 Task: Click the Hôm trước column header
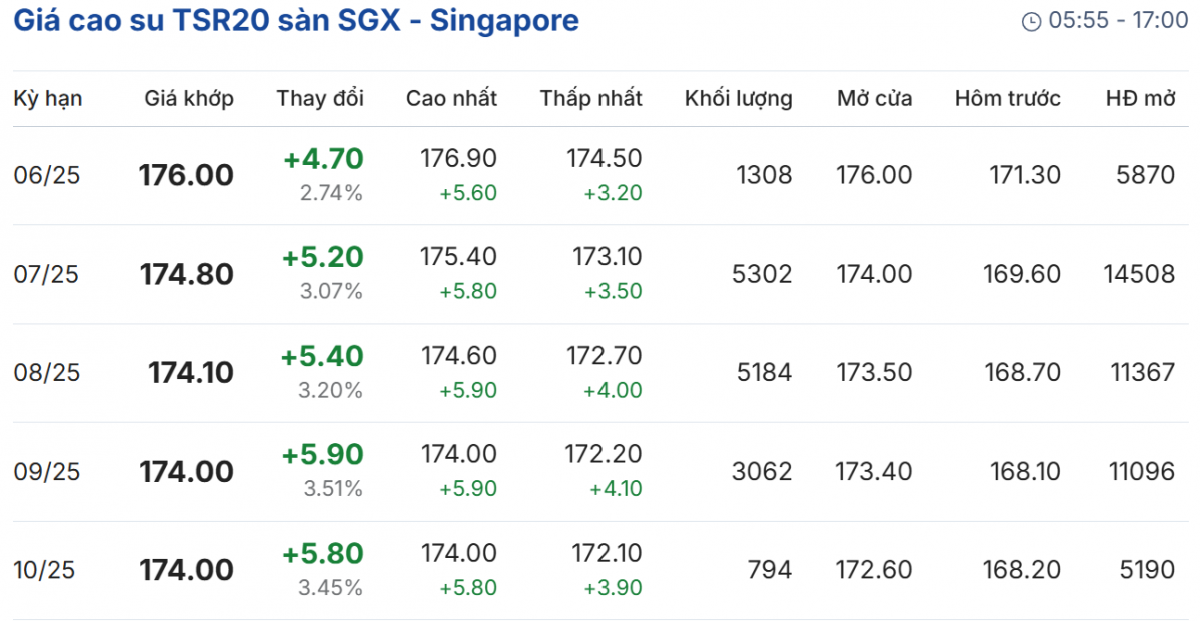(x=1007, y=98)
